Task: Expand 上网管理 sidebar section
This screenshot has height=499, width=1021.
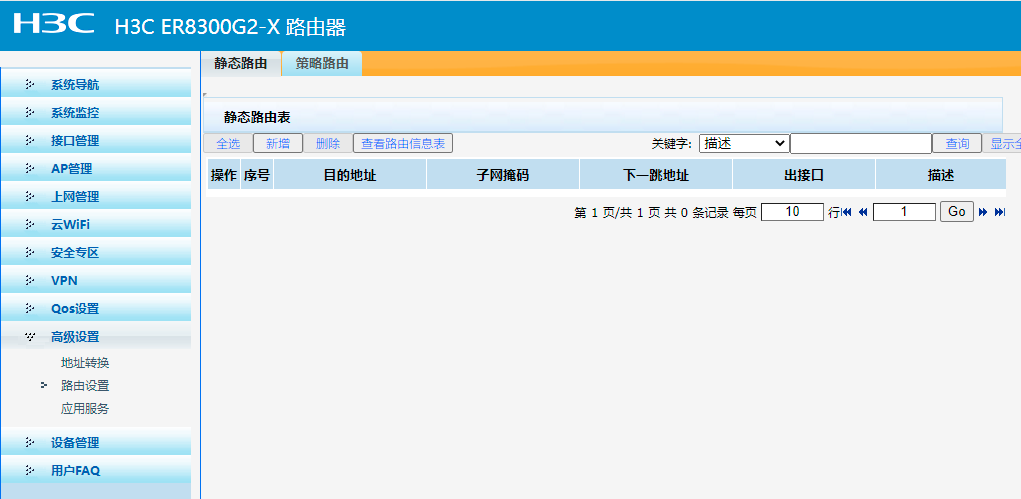Action: pos(96,197)
